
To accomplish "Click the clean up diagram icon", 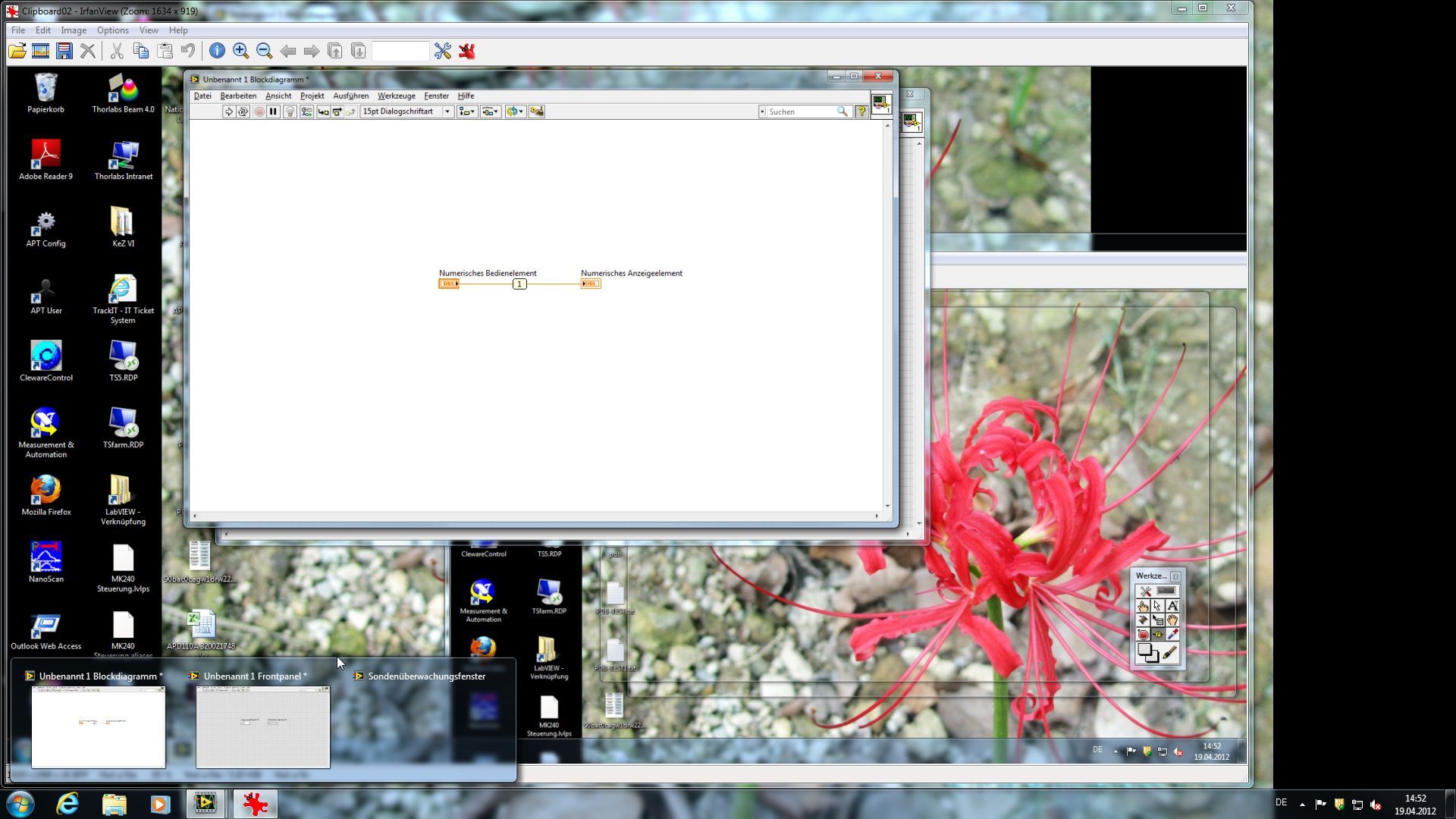I will pyautogui.click(x=537, y=111).
